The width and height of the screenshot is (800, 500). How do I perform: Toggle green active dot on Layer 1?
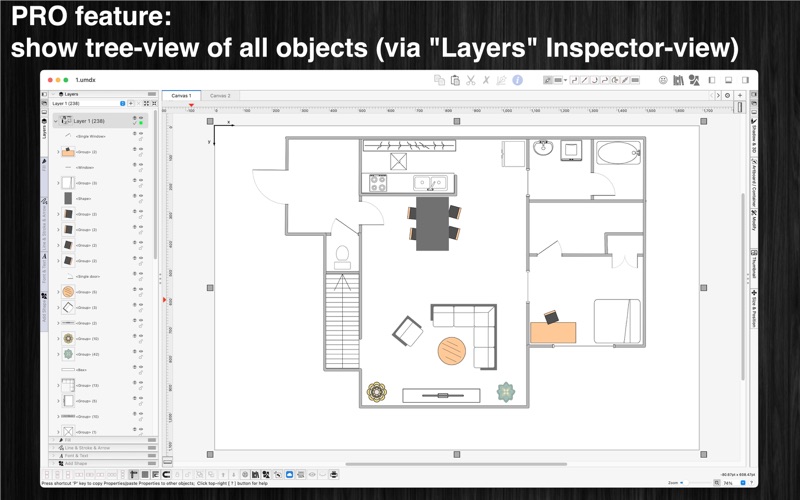click(x=141, y=123)
